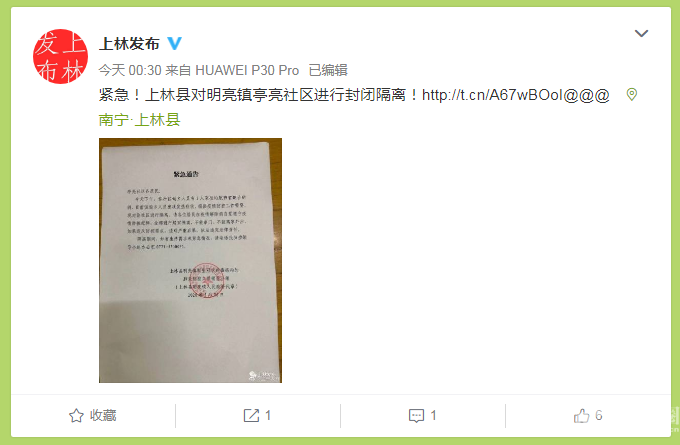
Task: Open the post options chevron menu
Action: [641, 33]
